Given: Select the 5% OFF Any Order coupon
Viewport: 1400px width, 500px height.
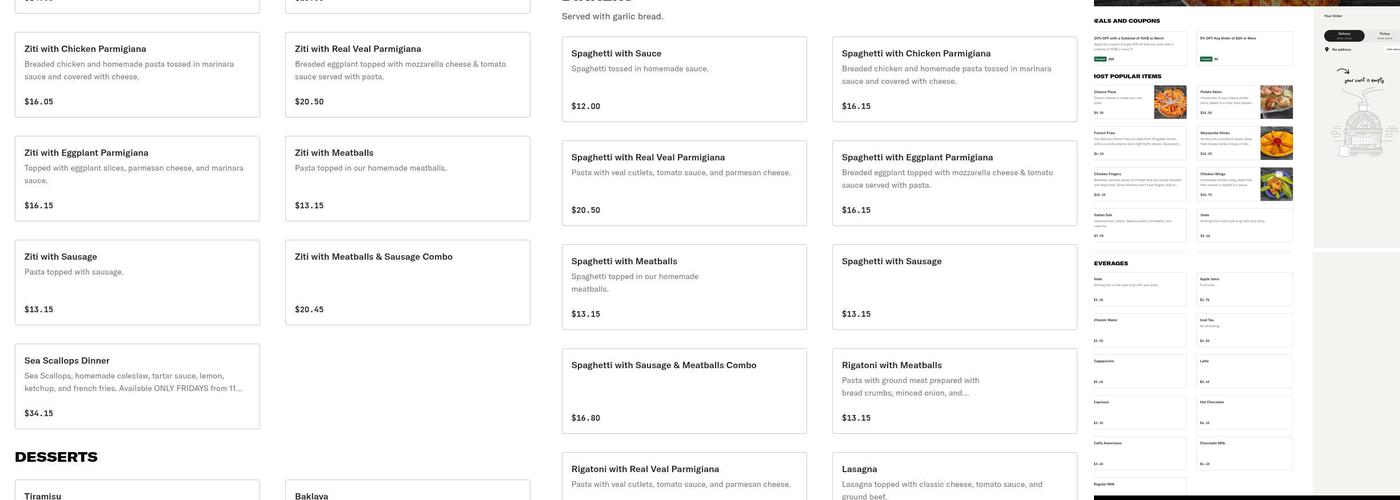Looking at the screenshot, I should (x=1245, y=48).
